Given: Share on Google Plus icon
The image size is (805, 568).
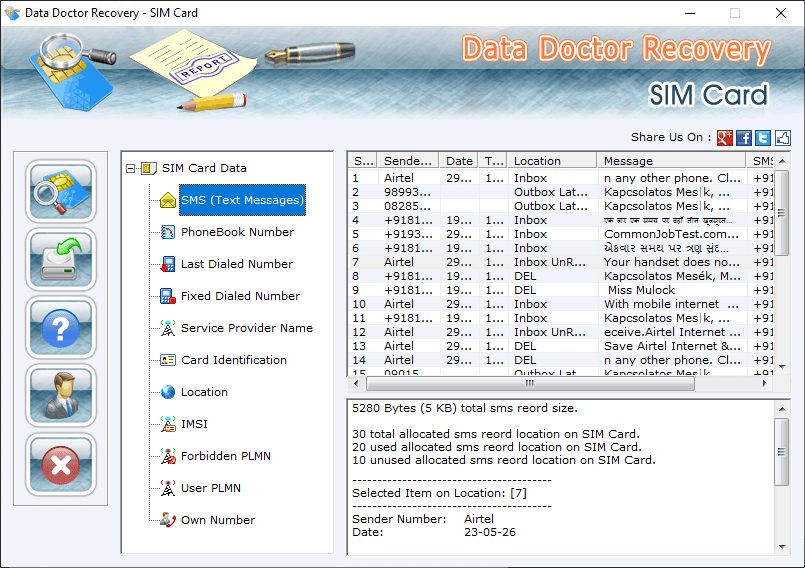Looking at the screenshot, I should [724, 138].
